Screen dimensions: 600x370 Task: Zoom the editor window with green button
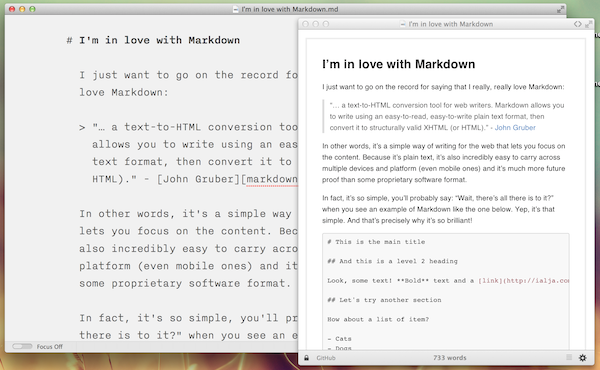pyautogui.click(x=32, y=9)
